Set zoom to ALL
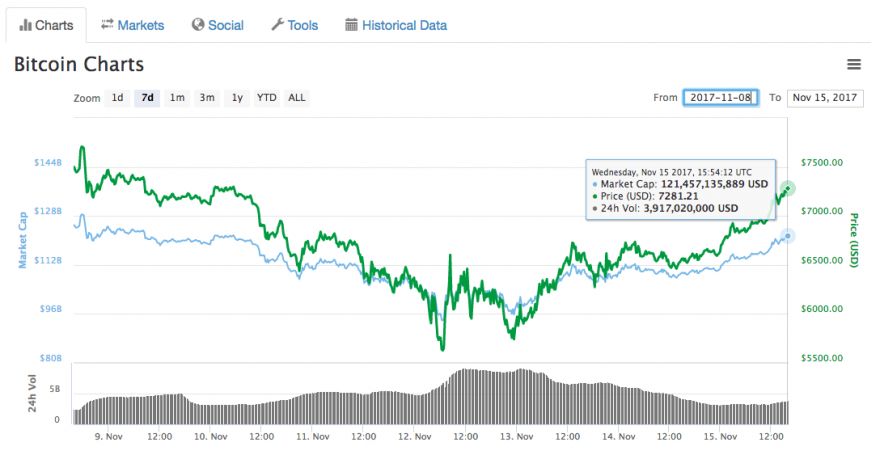 [x=297, y=98]
